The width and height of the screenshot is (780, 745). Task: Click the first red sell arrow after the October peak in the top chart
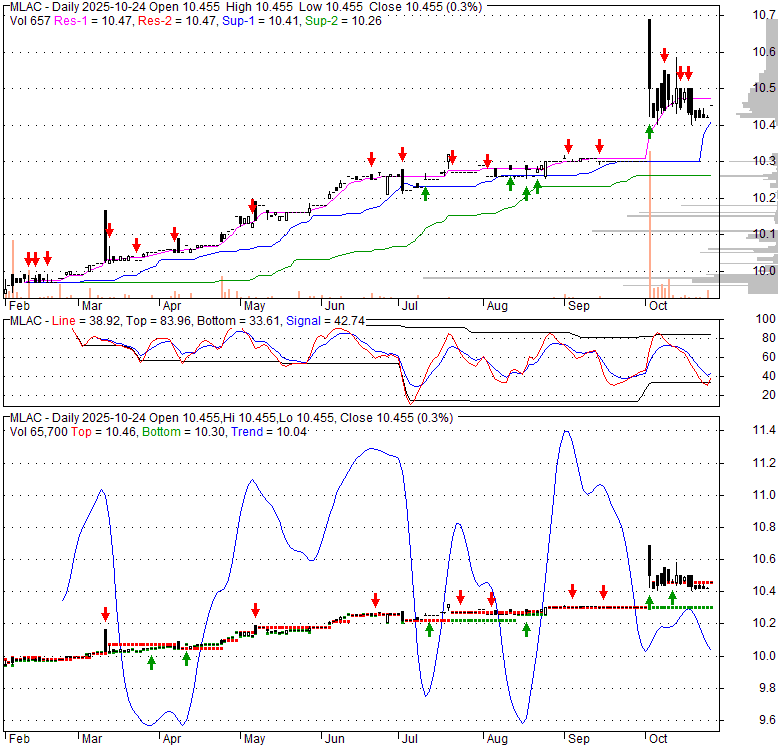[x=664, y=54]
